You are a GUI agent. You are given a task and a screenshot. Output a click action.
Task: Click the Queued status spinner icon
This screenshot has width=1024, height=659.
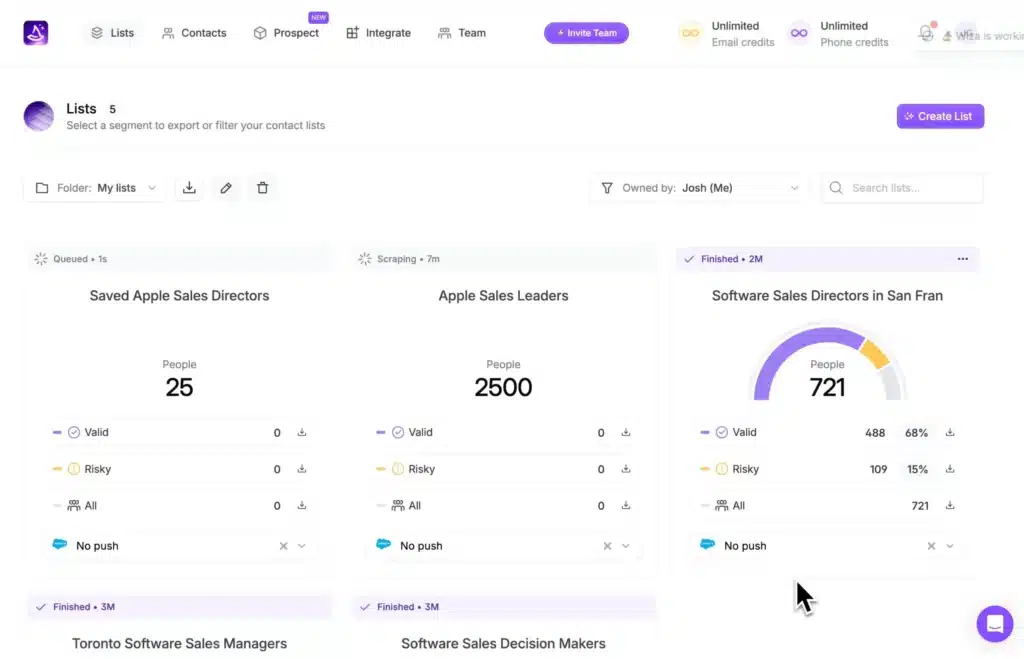tap(41, 259)
